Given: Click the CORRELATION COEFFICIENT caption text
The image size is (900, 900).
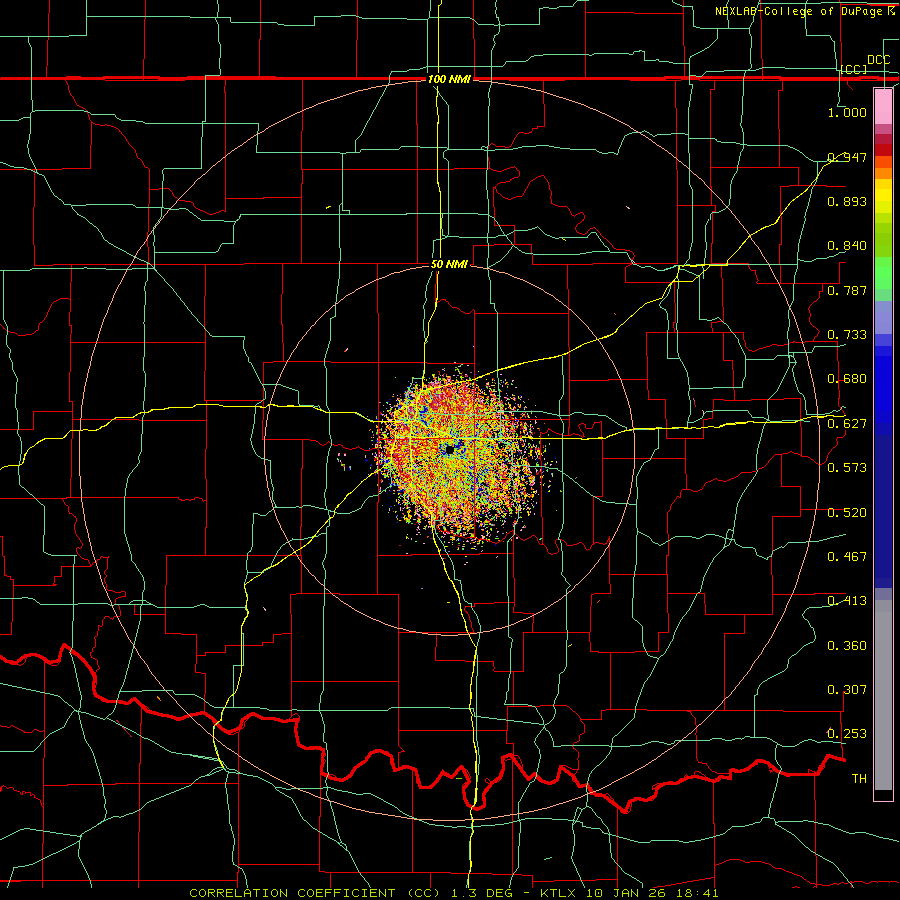Looking at the screenshot, I should [x=292, y=893].
